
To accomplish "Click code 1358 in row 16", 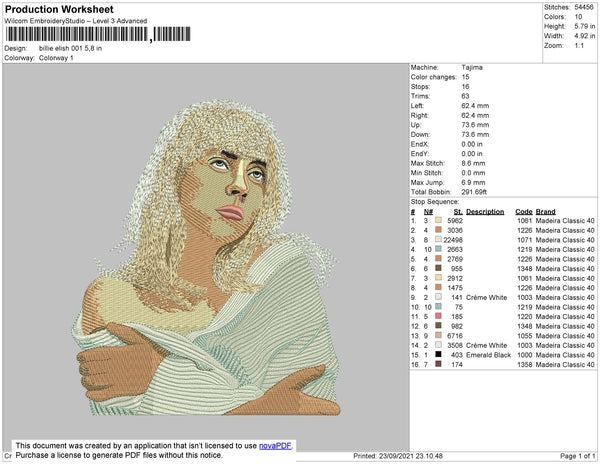I will pyautogui.click(x=525, y=365).
